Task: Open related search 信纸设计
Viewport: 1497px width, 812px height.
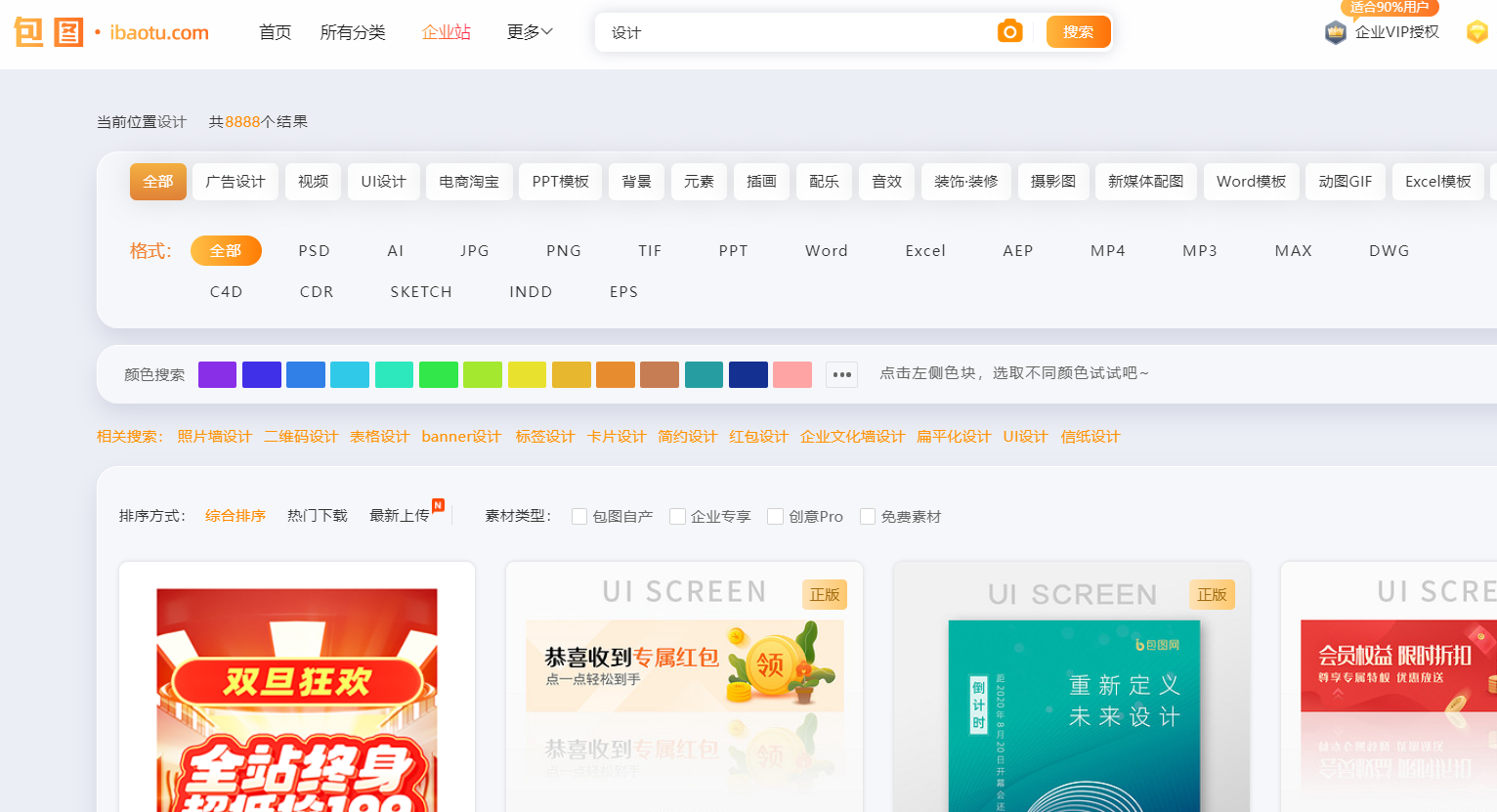Action: point(1091,437)
